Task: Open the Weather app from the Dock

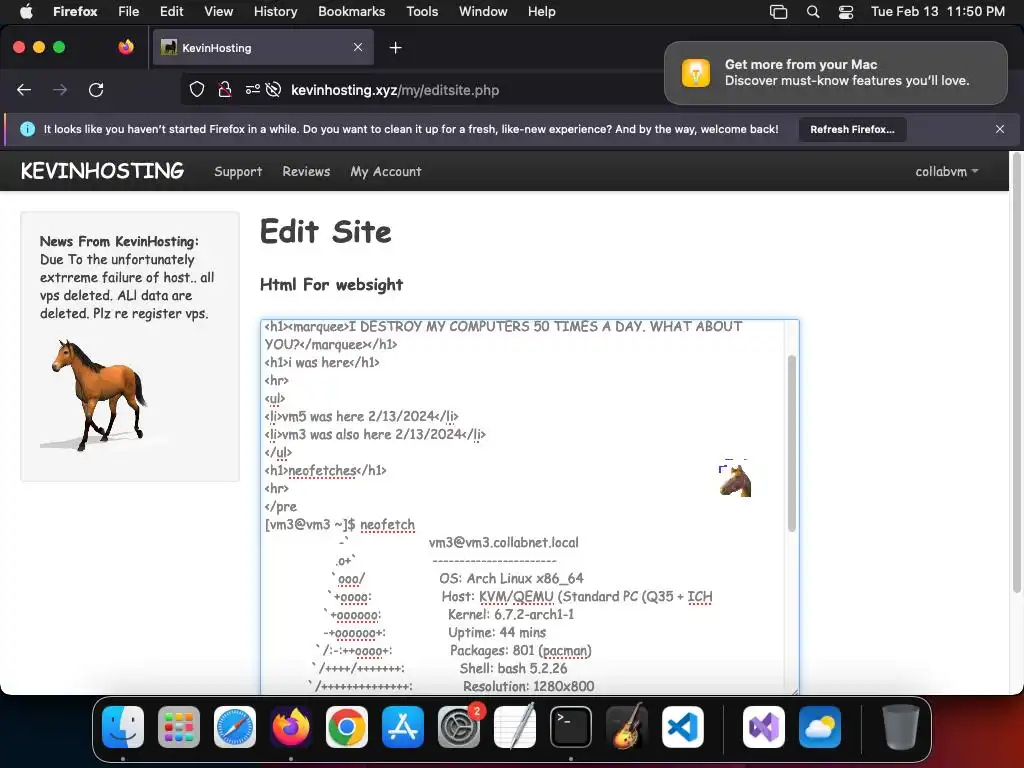Action: pos(820,727)
